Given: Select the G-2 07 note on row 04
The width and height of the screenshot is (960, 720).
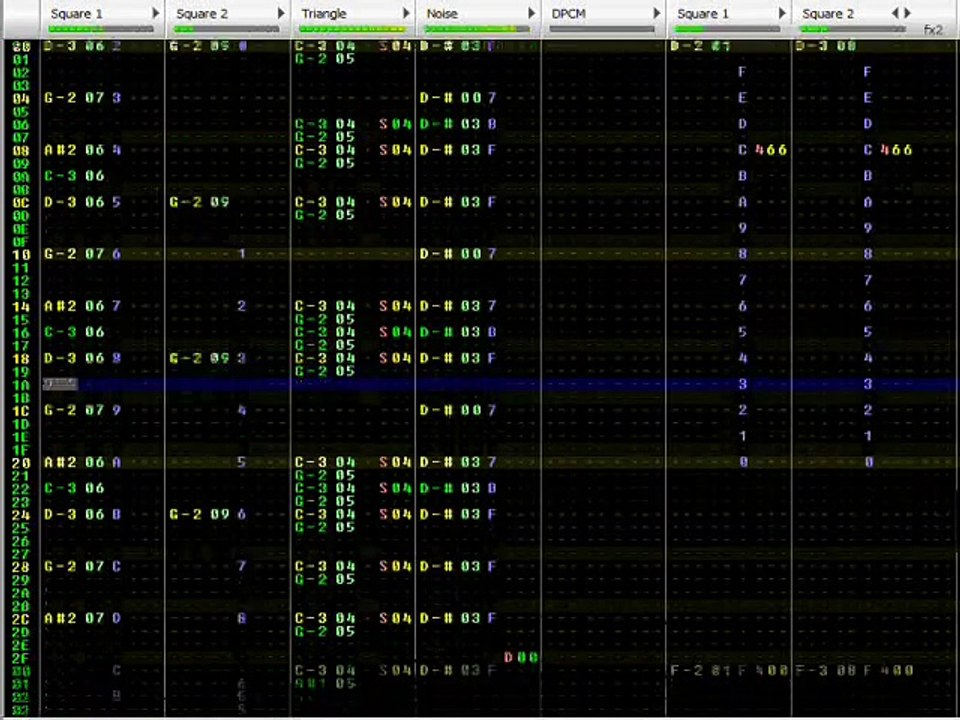Looking at the screenshot, I should (x=74, y=97).
